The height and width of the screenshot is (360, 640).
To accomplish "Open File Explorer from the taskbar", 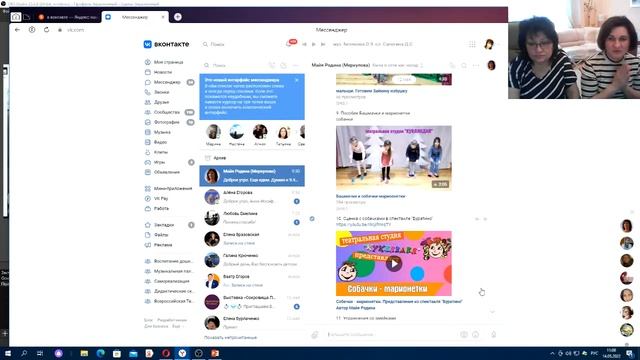I will [84, 353].
